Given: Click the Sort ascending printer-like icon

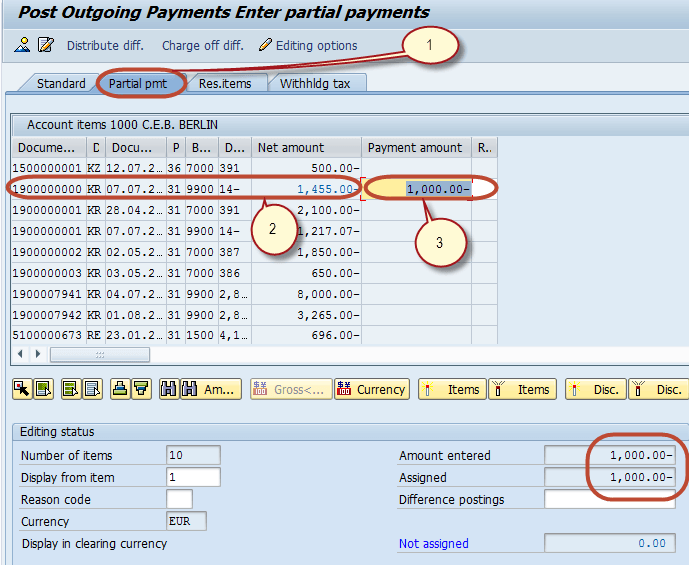Looking at the screenshot, I should coord(120,390).
